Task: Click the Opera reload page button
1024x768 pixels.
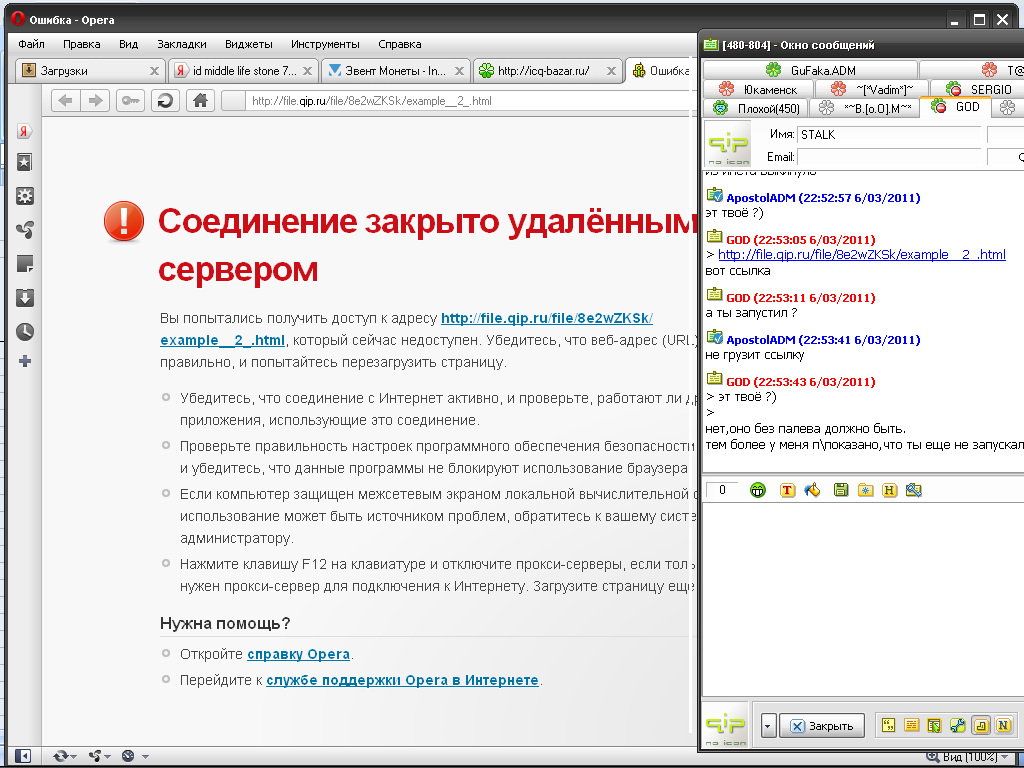Action: pyautogui.click(x=165, y=100)
